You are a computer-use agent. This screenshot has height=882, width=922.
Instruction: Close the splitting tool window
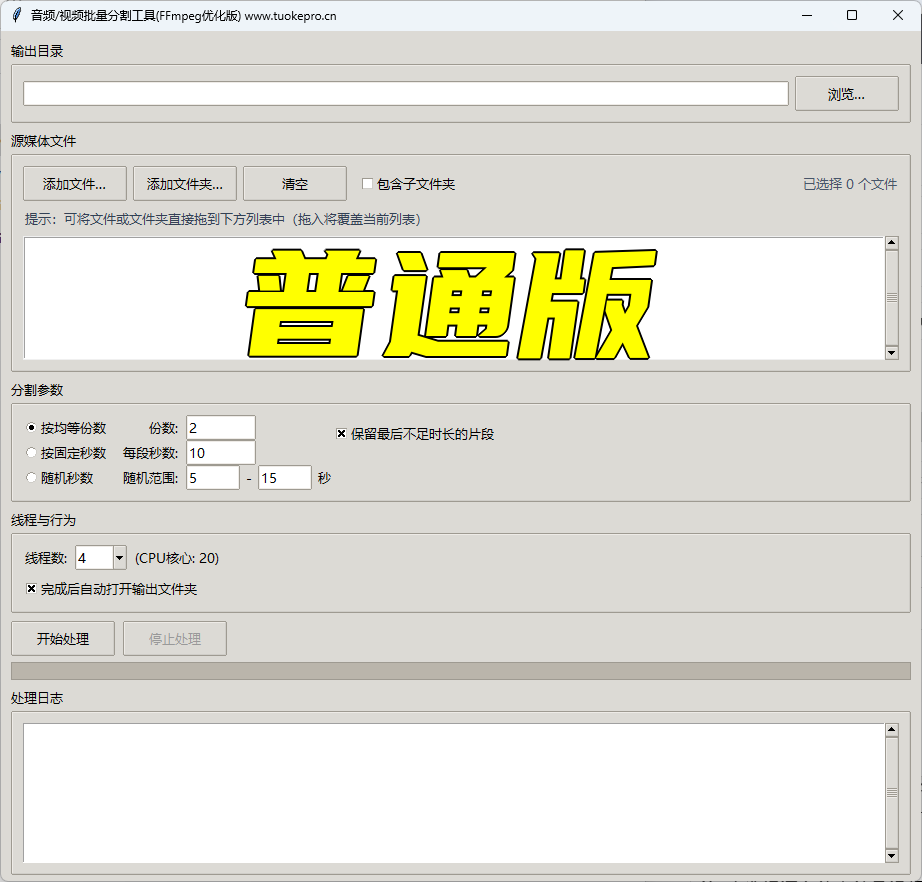click(897, 15)
